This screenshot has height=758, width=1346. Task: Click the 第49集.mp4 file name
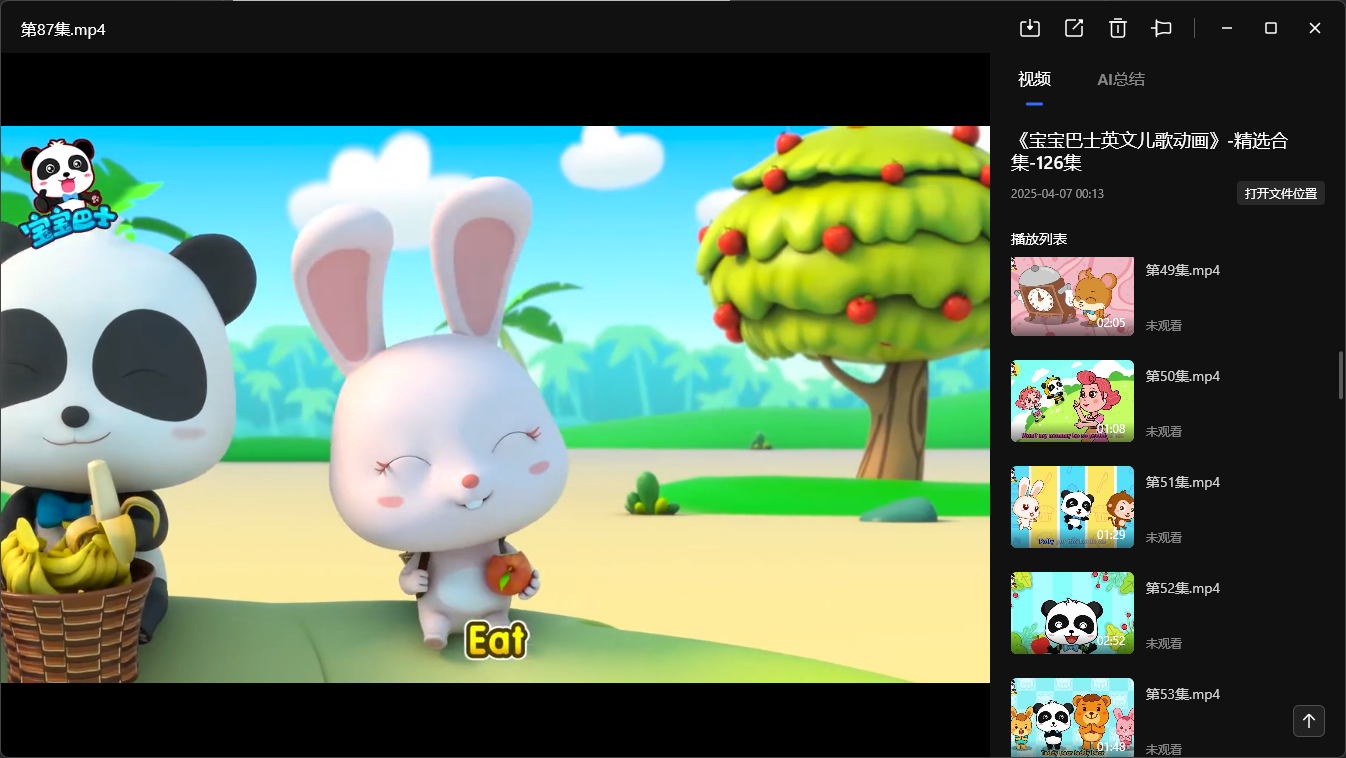[1183, 270]
